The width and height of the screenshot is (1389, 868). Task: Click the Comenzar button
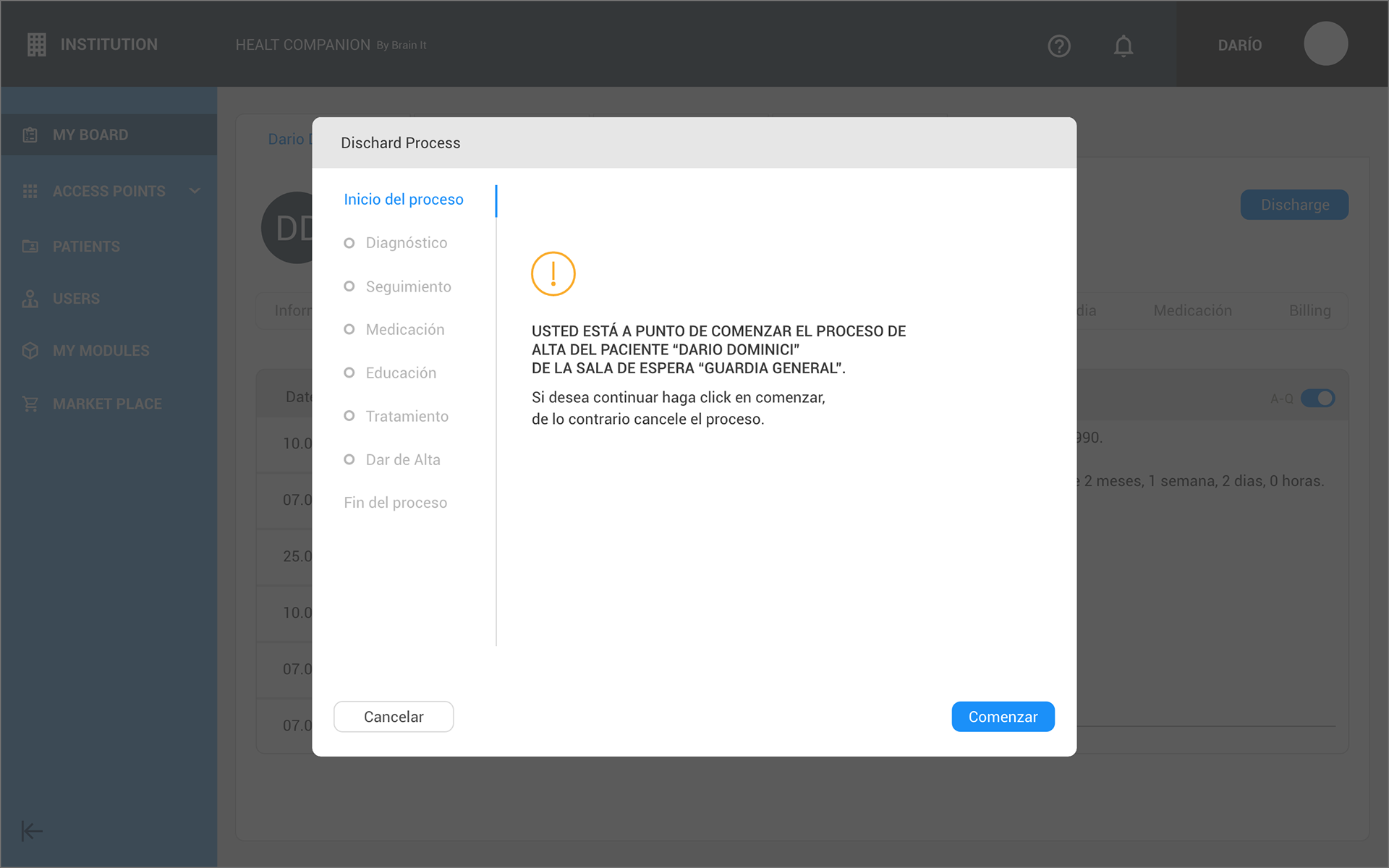click(1003, 717)
